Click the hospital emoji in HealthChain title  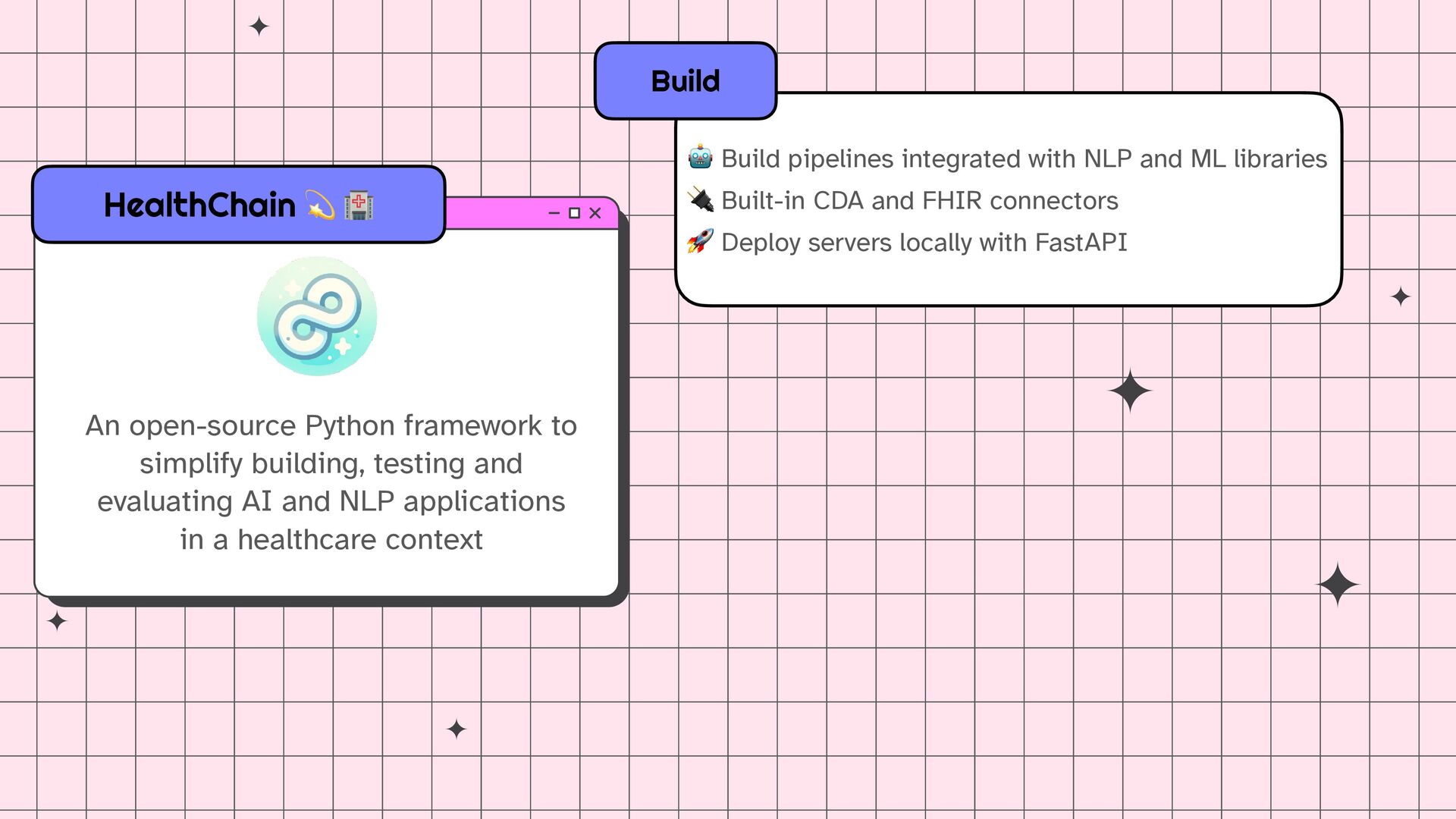(359, 206)
